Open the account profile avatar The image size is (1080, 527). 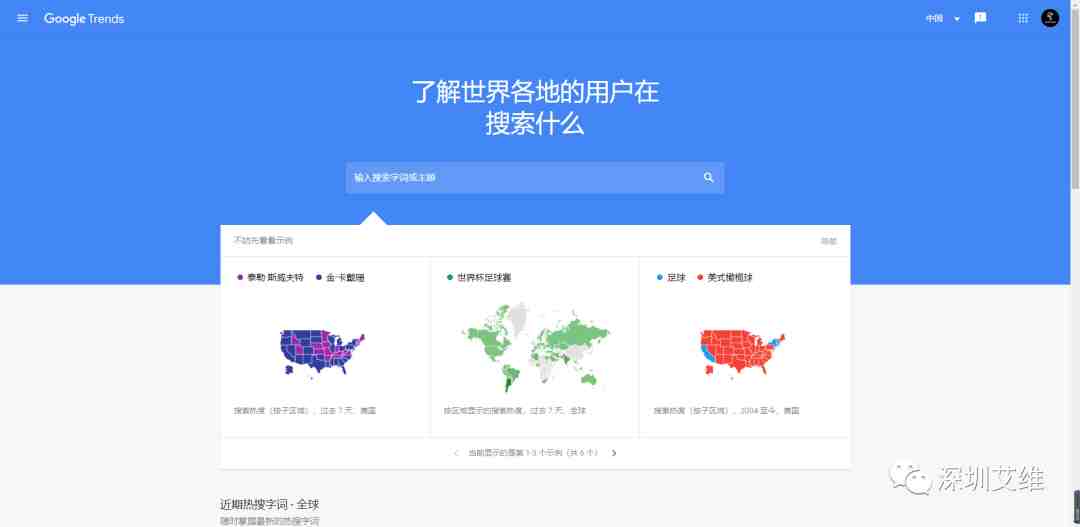coord(1050,18)
